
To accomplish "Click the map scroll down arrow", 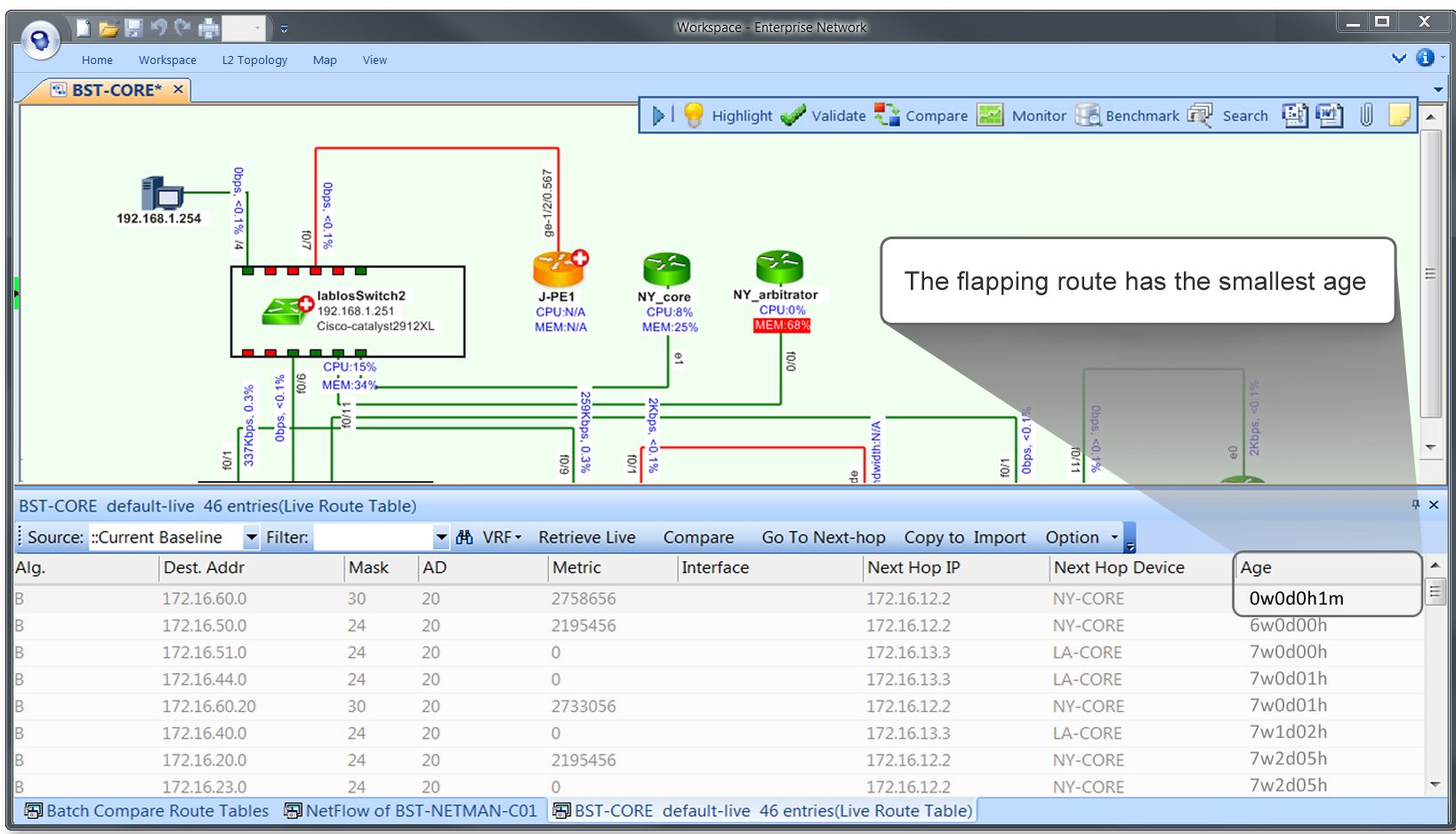I will (1430, 446).
